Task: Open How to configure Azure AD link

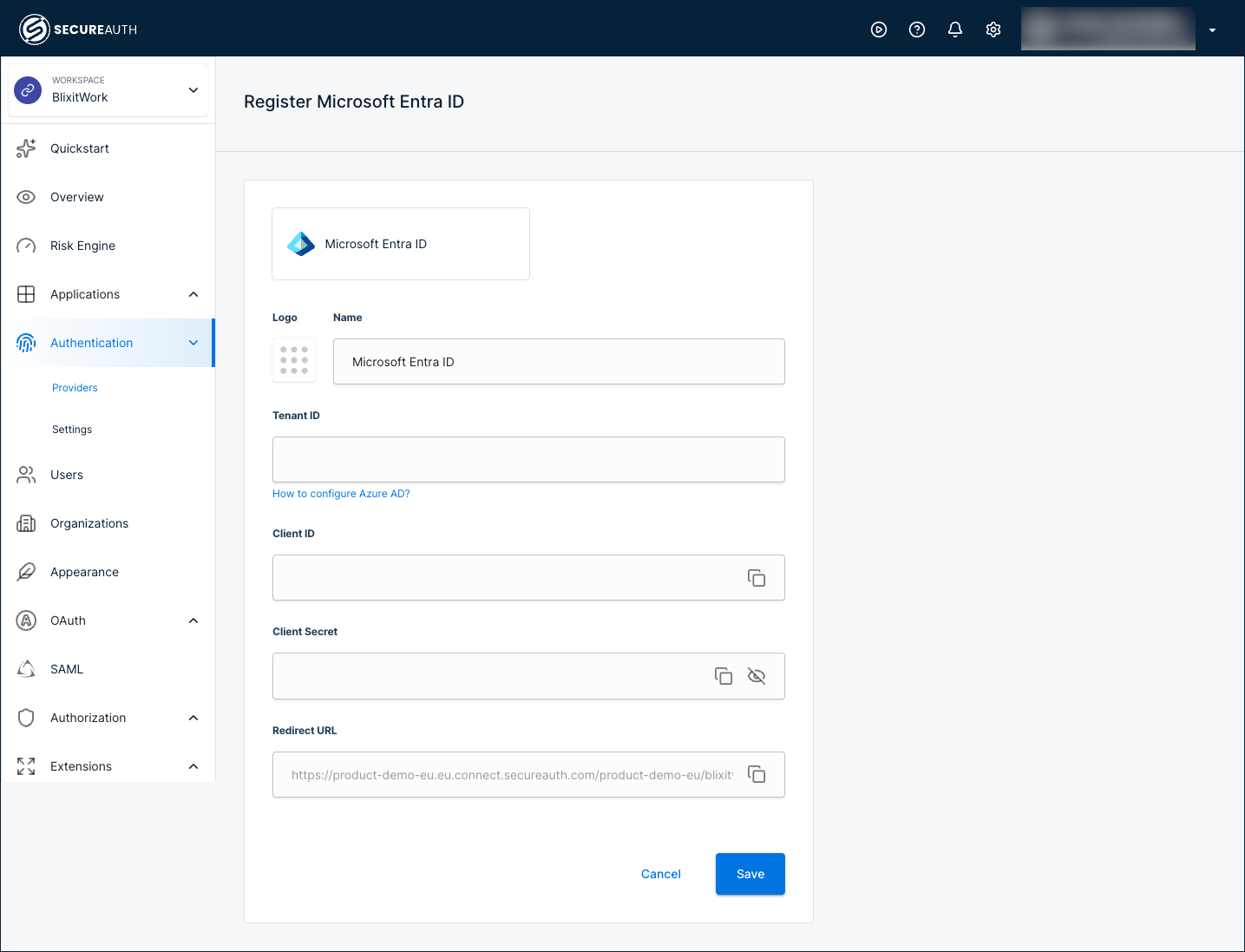Action: point(341,494)
